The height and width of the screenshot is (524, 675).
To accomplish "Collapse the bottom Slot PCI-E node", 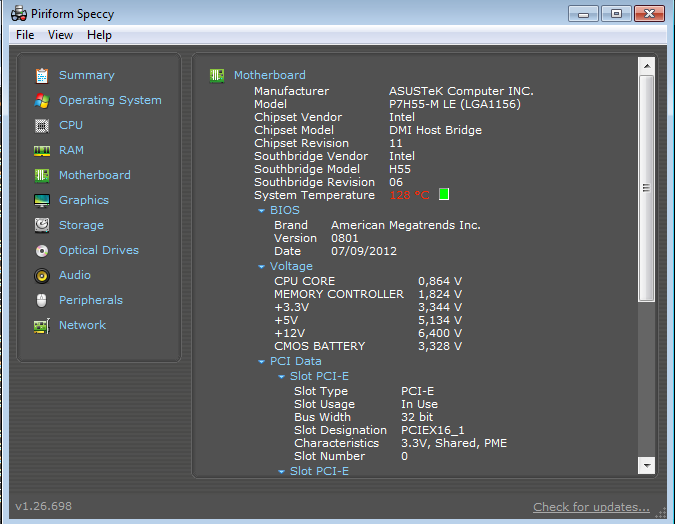I will pyautogui.click(x=281, y=472).
